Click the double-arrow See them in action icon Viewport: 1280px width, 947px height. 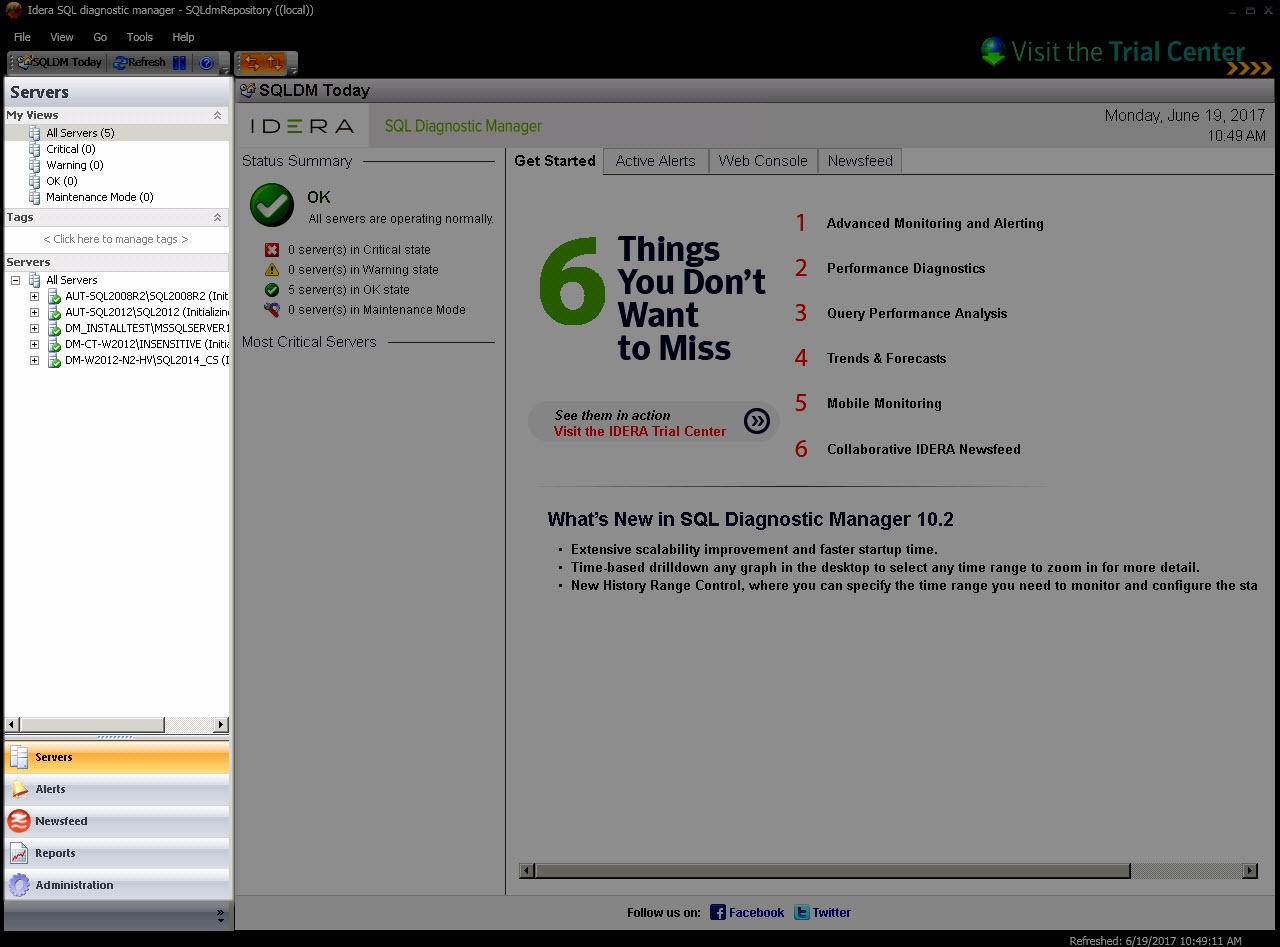point(757,422)
